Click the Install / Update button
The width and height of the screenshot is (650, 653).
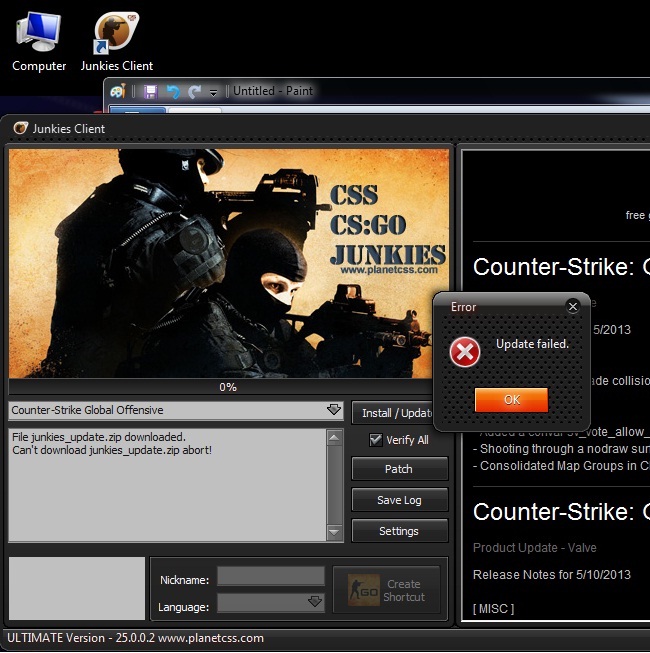[392, 413]
